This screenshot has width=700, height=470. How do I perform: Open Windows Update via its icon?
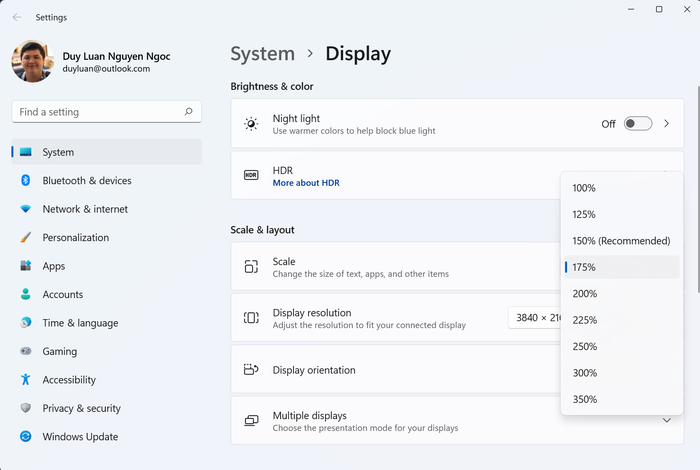26,437
